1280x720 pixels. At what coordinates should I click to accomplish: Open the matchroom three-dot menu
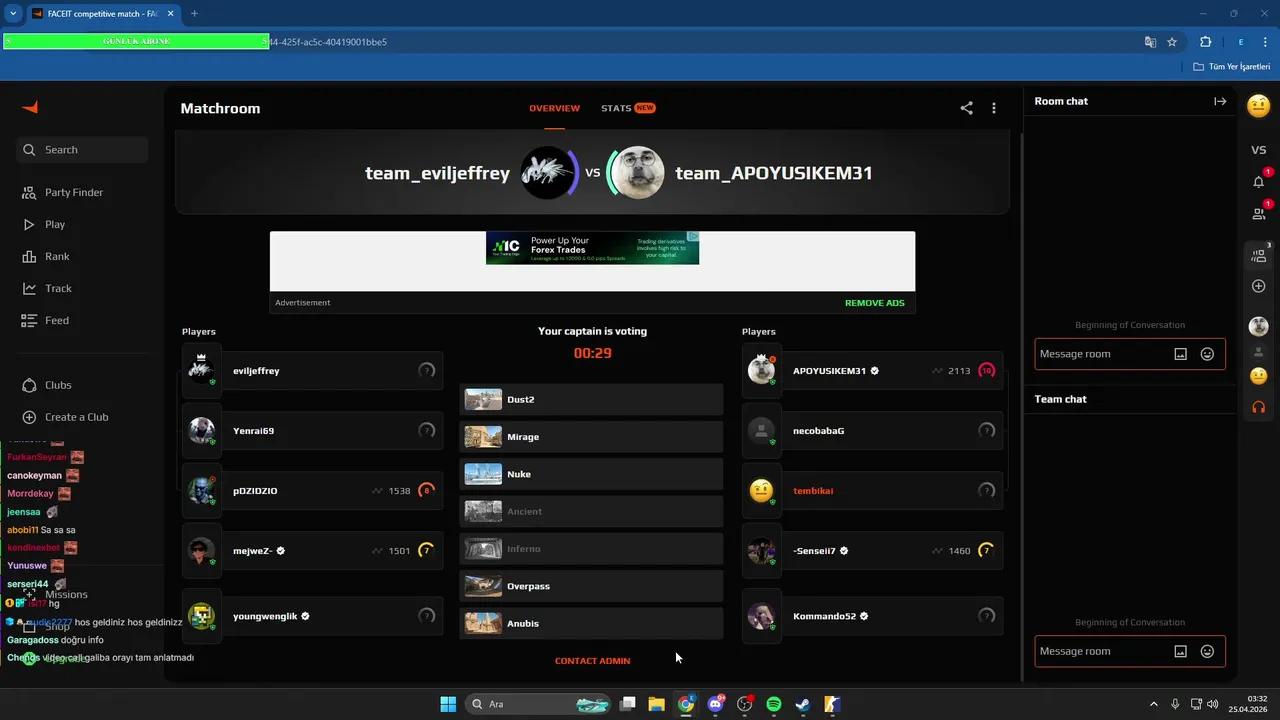994,108
